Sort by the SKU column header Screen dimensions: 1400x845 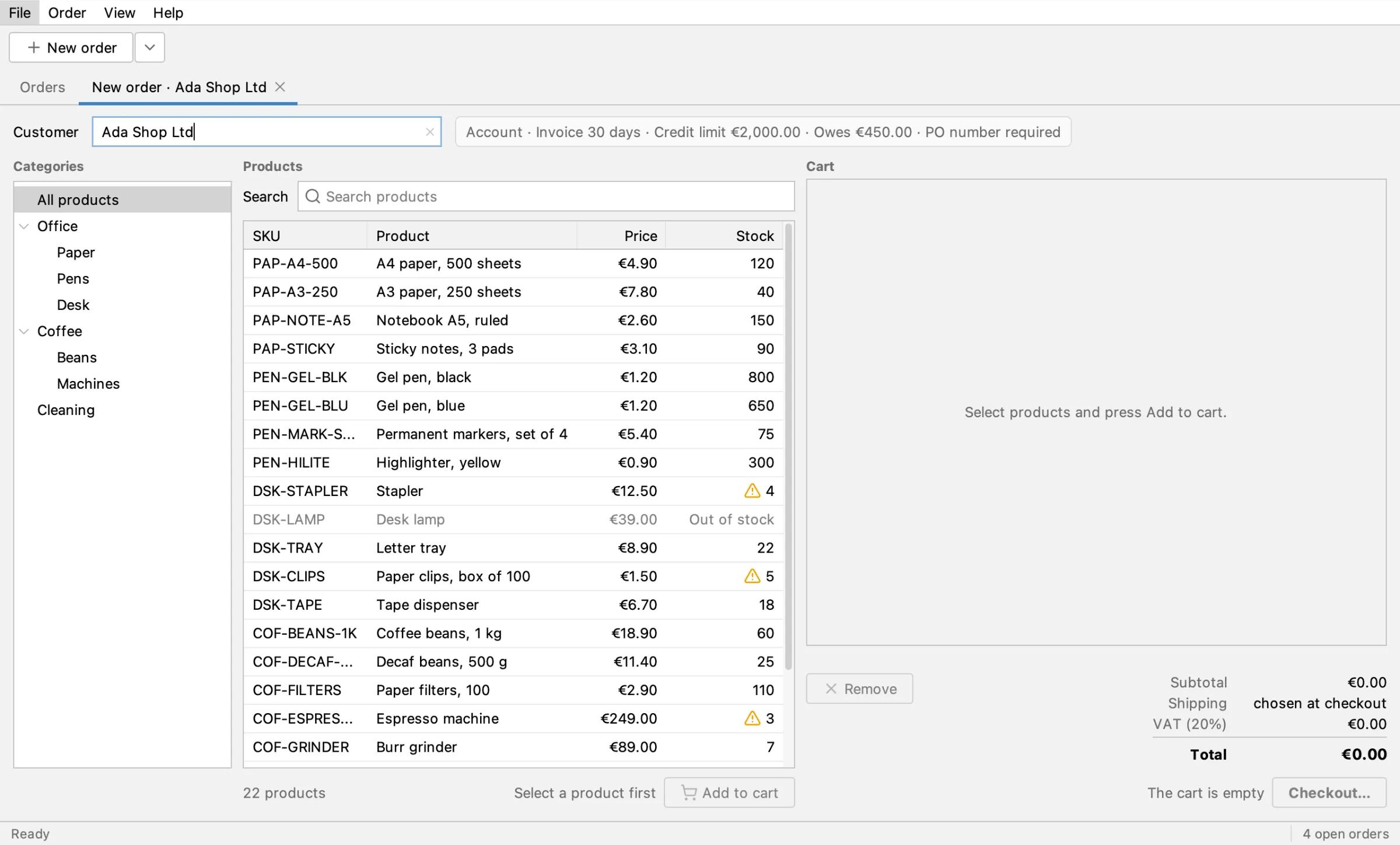(306, 236)
